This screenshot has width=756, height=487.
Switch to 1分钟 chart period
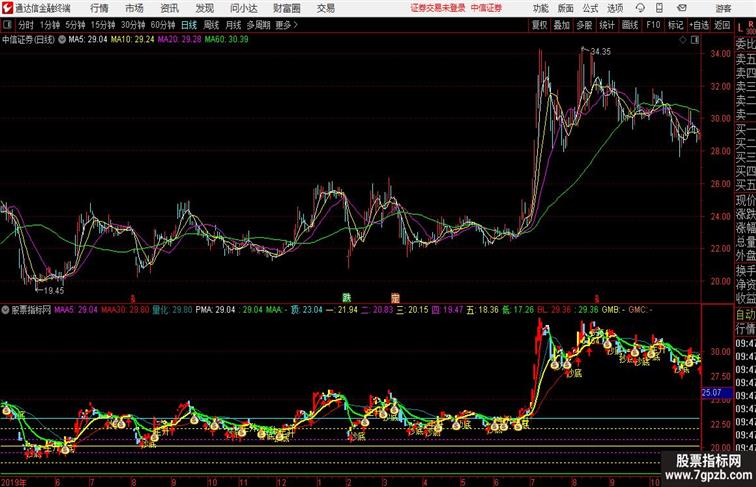(x=50, y=25)
